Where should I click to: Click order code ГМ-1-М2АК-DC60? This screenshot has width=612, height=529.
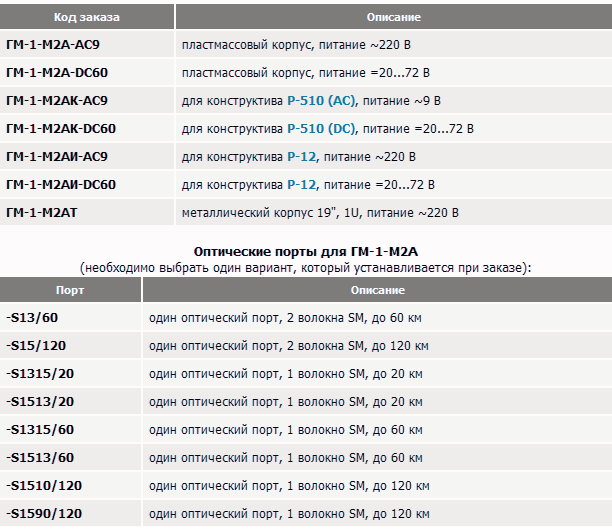(x=61, y=129)
